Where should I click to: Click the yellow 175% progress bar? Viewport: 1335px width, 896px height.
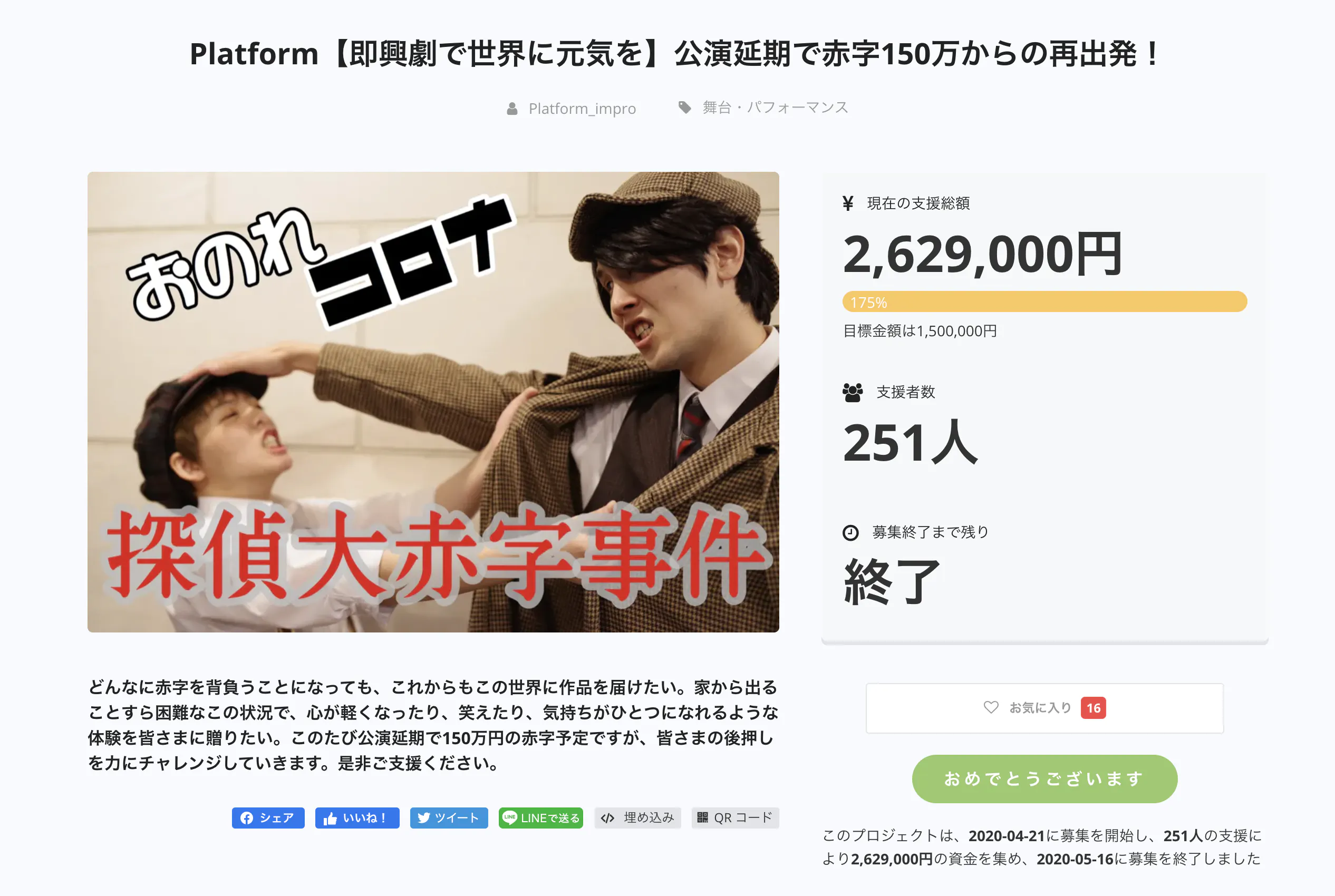[x=1044, y=301]
